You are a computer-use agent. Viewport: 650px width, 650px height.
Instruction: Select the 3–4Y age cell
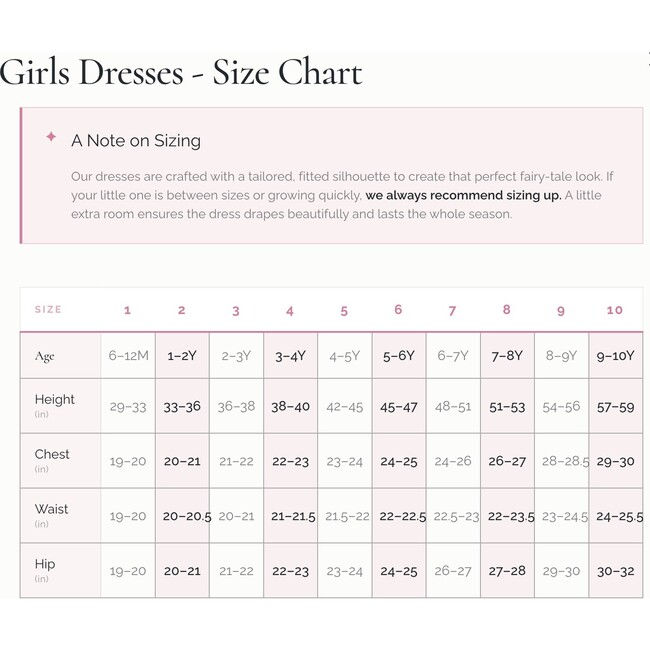pyautogui.click(x=290, y=356)
